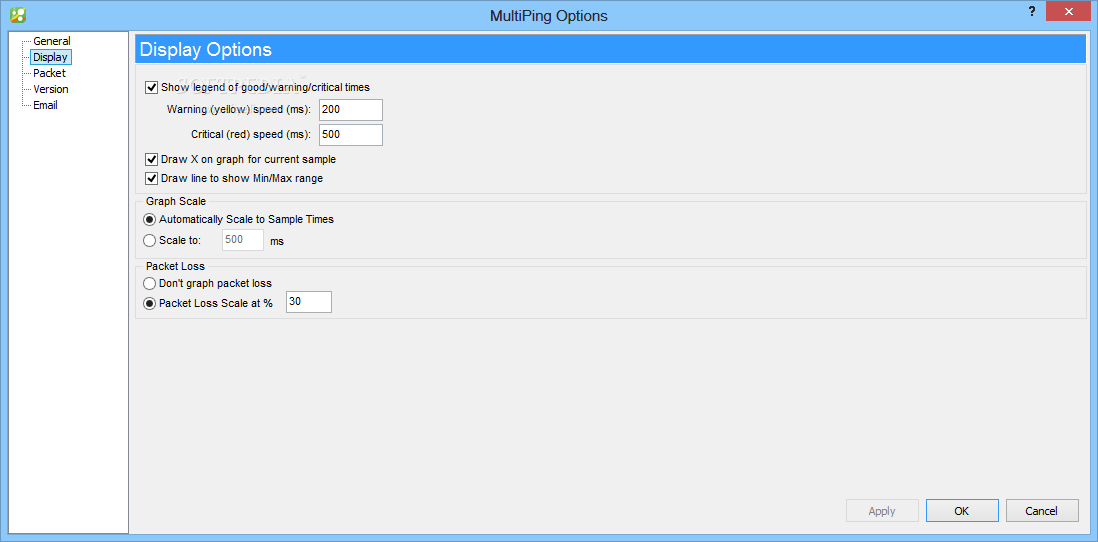1098x542 pixels.
Task: Click the MultiPing Options window title
Action: tap(548, 15)
